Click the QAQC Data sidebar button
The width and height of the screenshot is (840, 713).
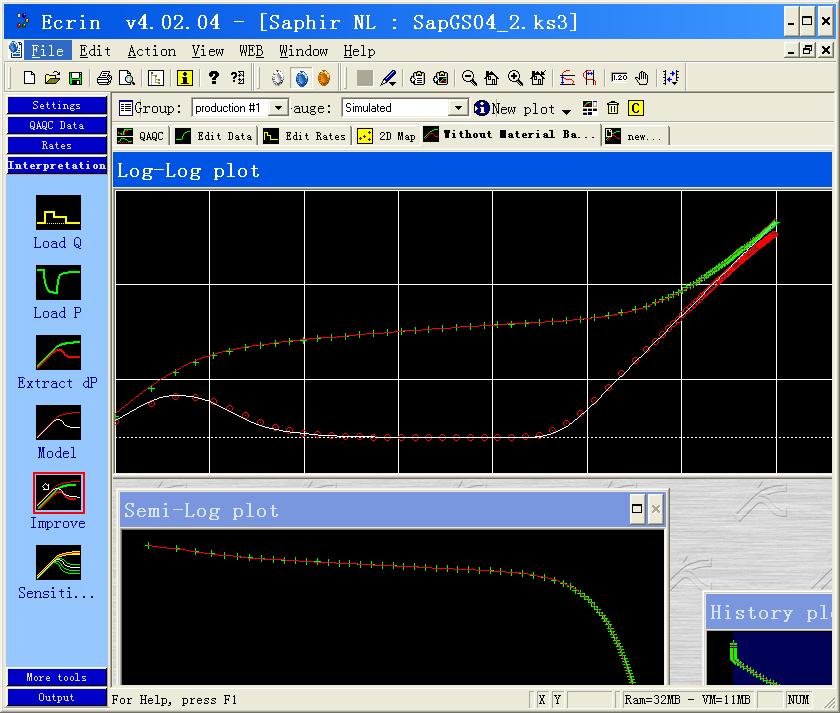click(x=57, y=125)
